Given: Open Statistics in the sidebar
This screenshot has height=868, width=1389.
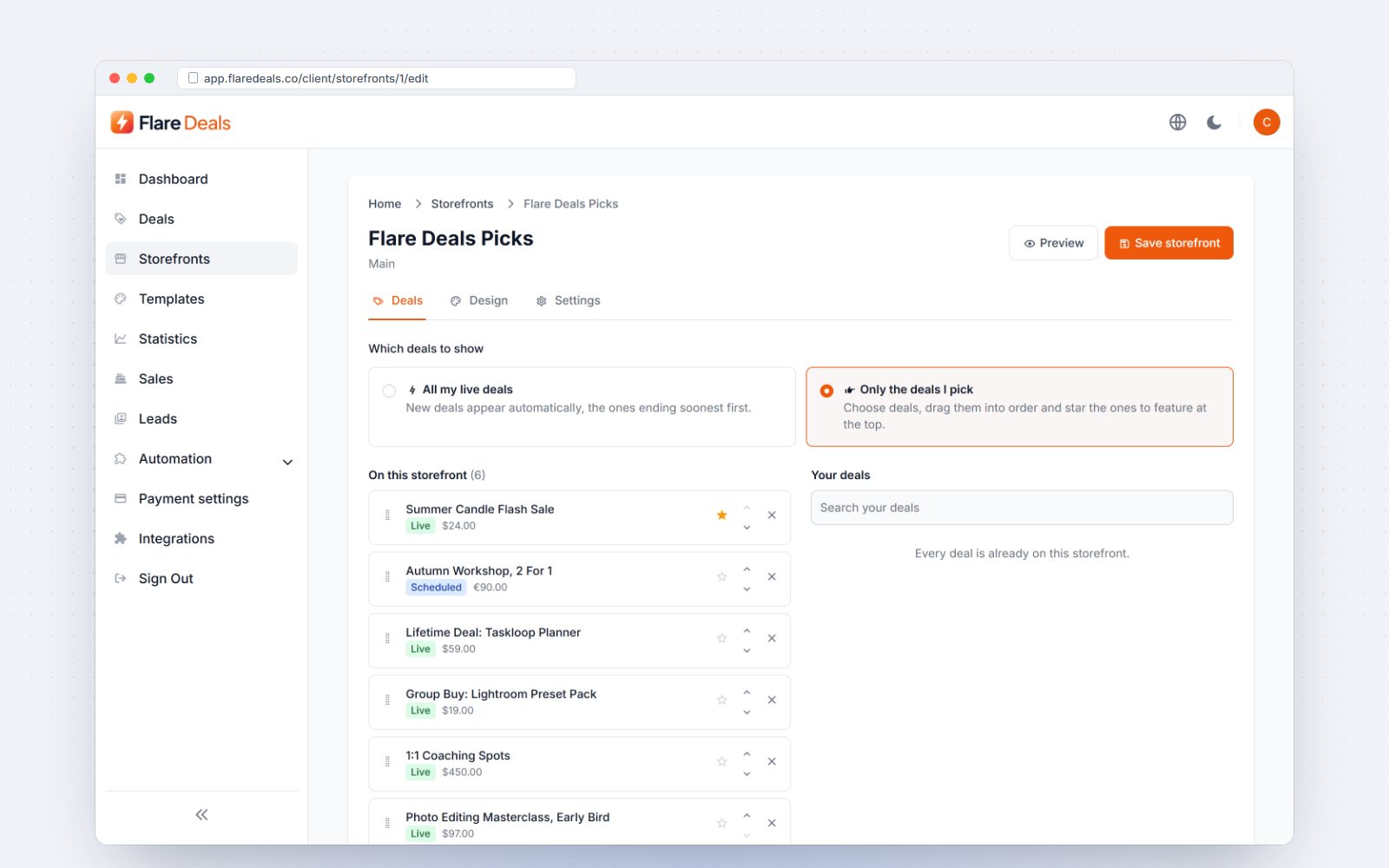Looking at the screenshot, I should pos(201,339).
